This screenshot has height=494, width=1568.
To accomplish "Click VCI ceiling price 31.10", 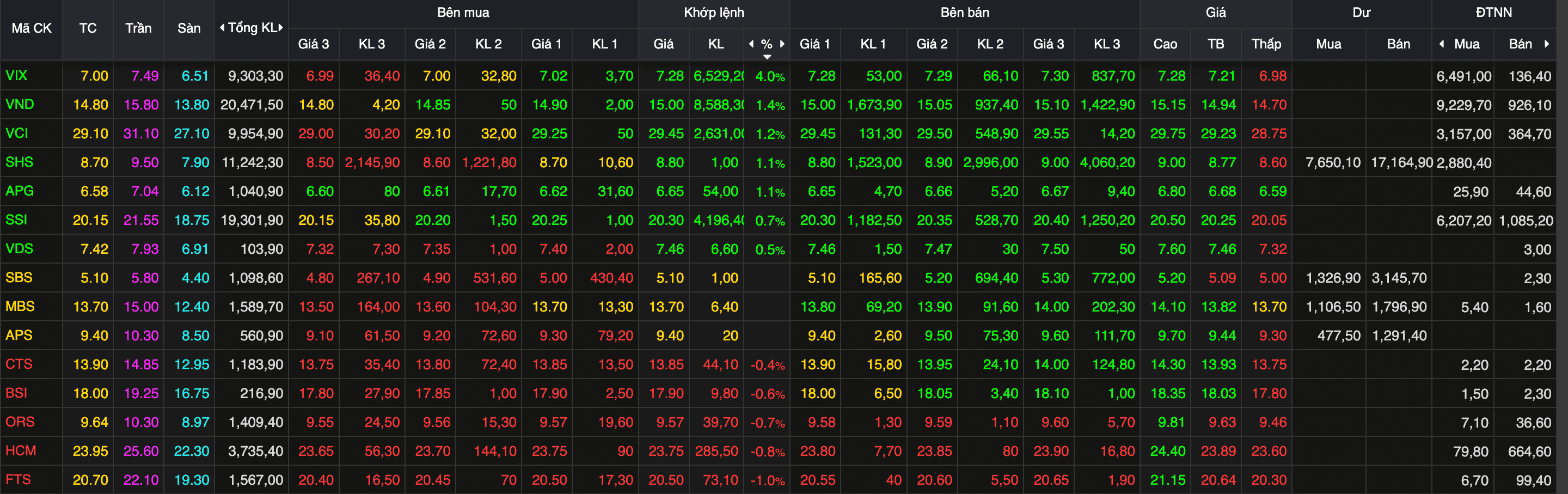I will (141, 133).
